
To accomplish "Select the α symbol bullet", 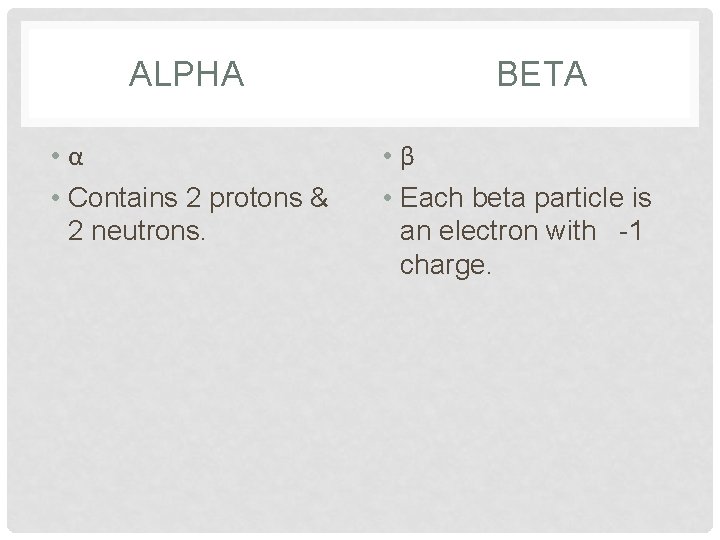I will coord(76,160).
